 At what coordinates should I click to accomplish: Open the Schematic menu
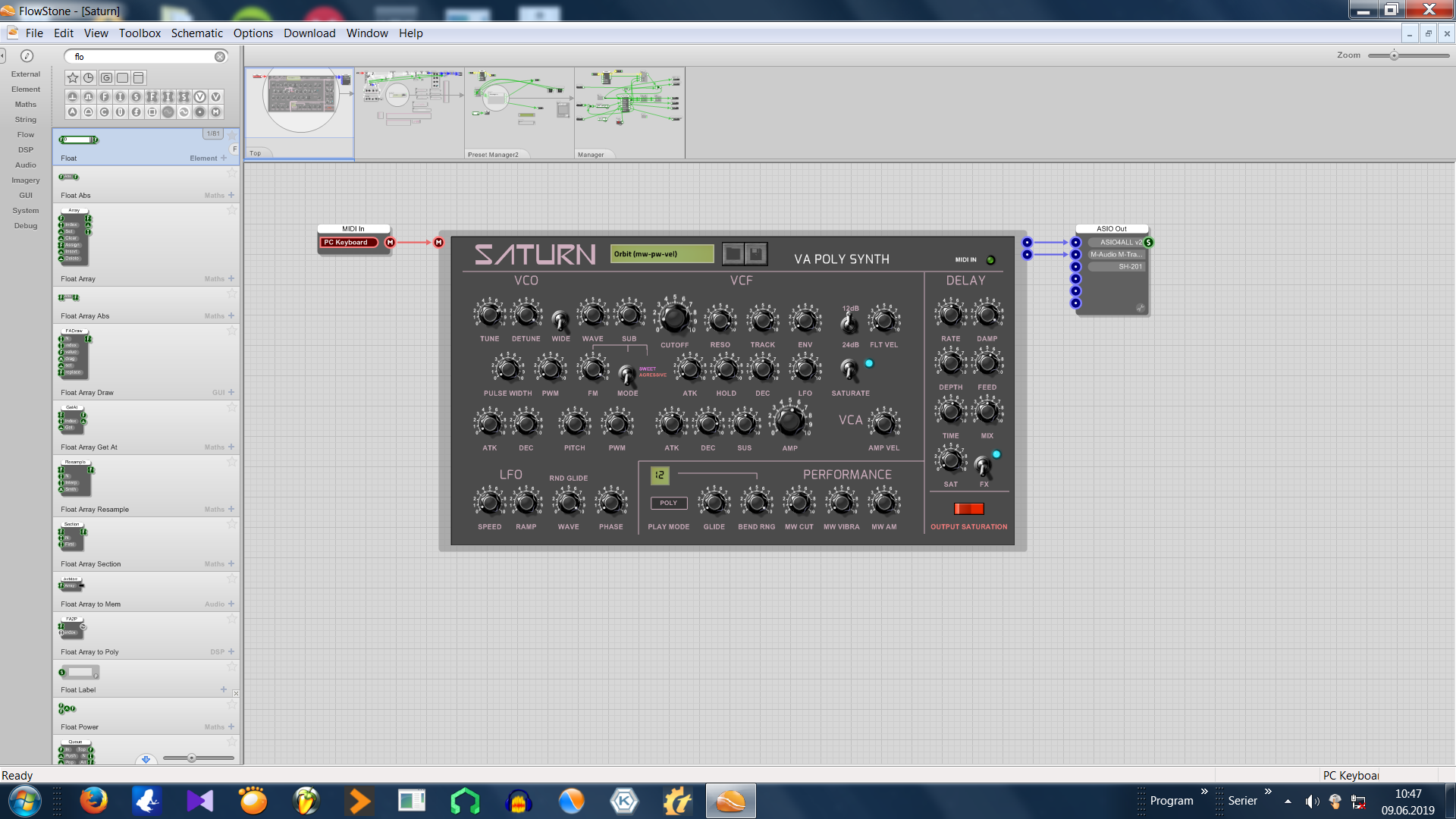tap(196, 33)
